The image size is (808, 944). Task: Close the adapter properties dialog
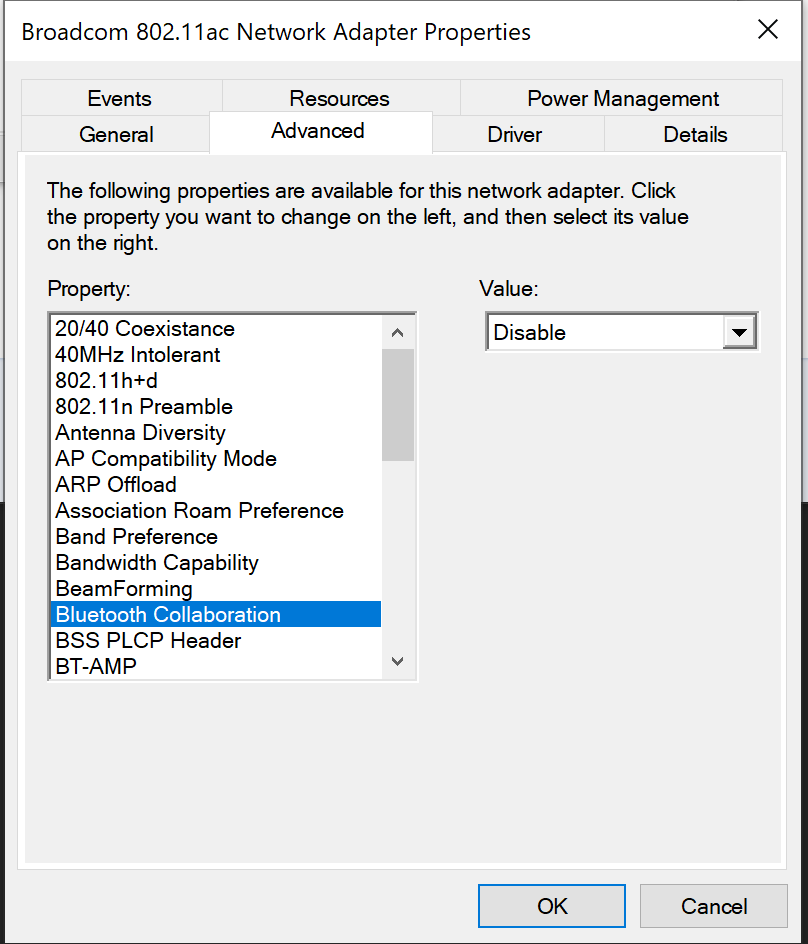767,30
